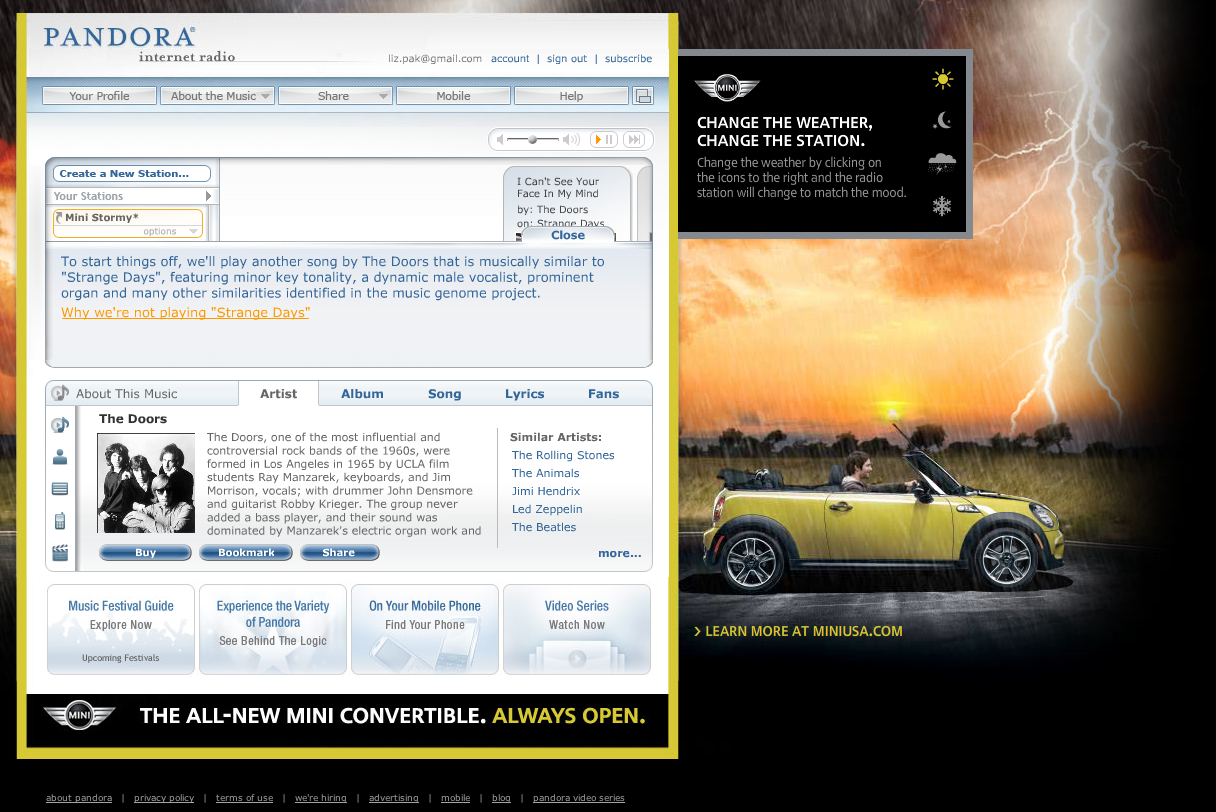This screenshot has height=812, width=1216.
Task: Open the film clapperboard sidebar icon
Action: [60, 552]
